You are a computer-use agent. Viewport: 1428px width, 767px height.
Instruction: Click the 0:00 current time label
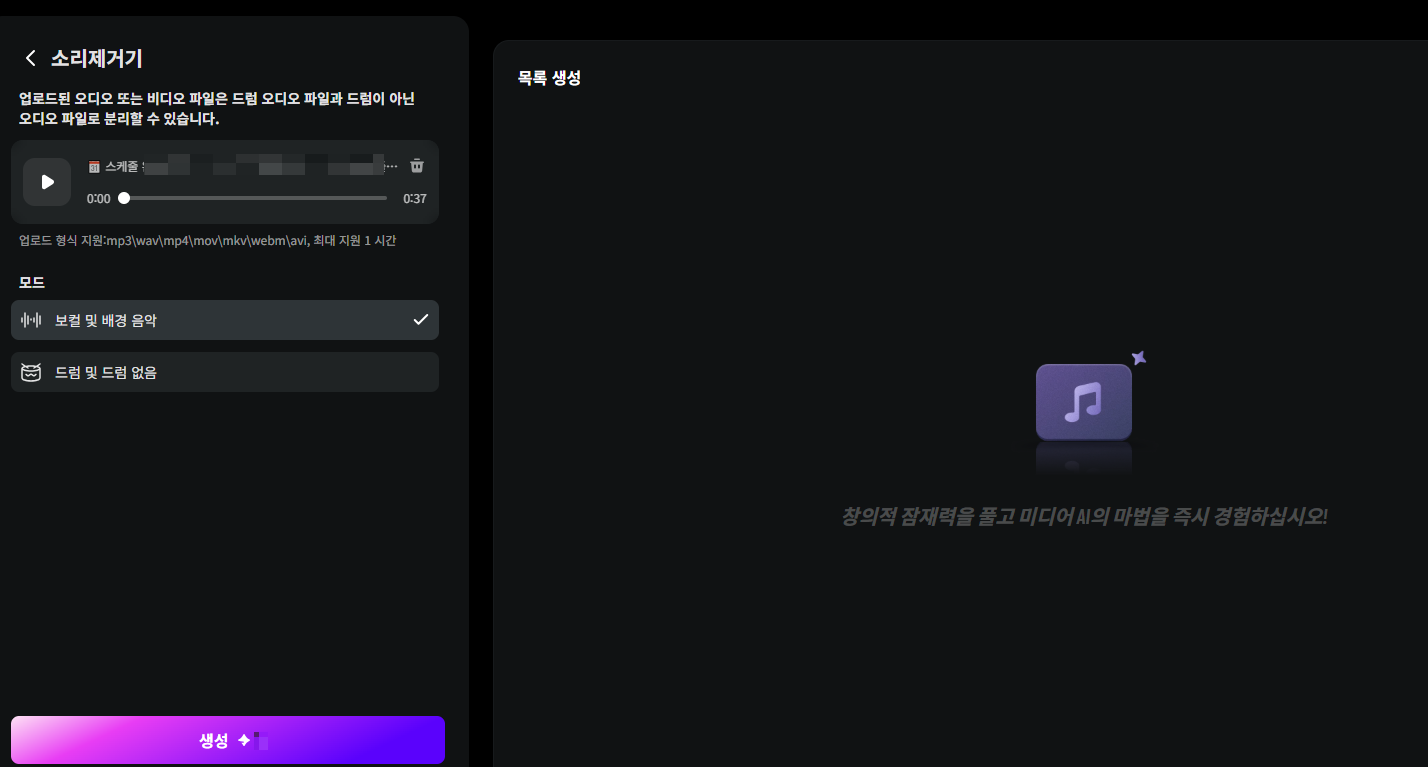point(99,199)
